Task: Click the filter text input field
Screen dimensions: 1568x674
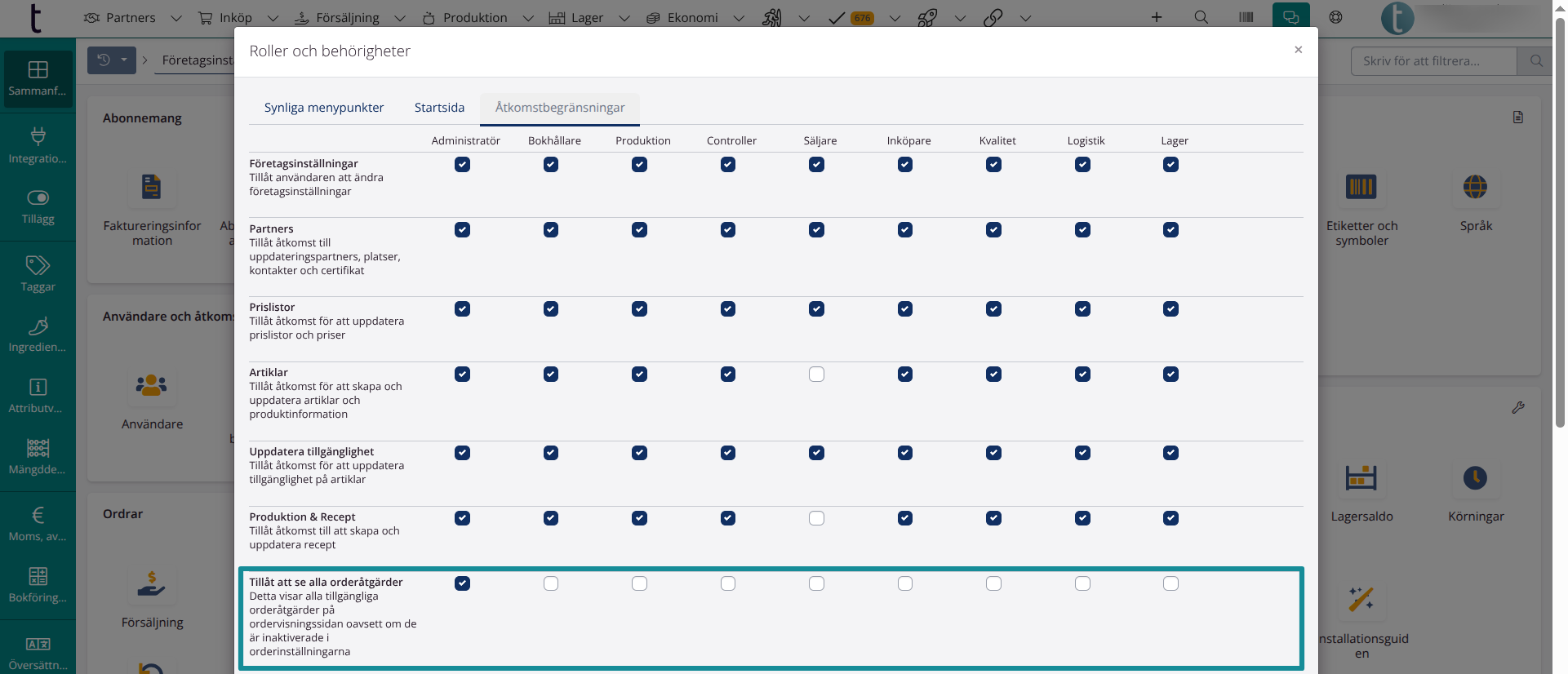Action: coord(1433,61)
